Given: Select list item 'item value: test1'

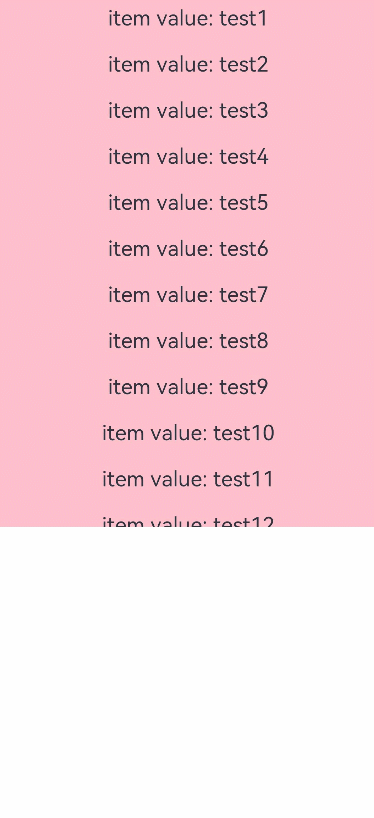Looking at the screenshot, I should (187, 19).
